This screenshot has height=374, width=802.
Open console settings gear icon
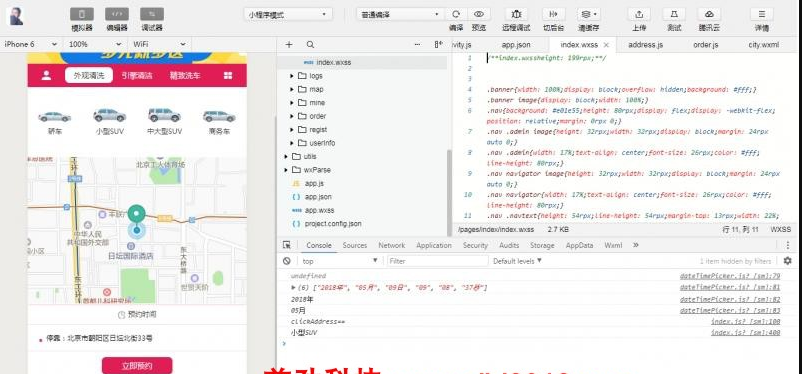point(787,261)
